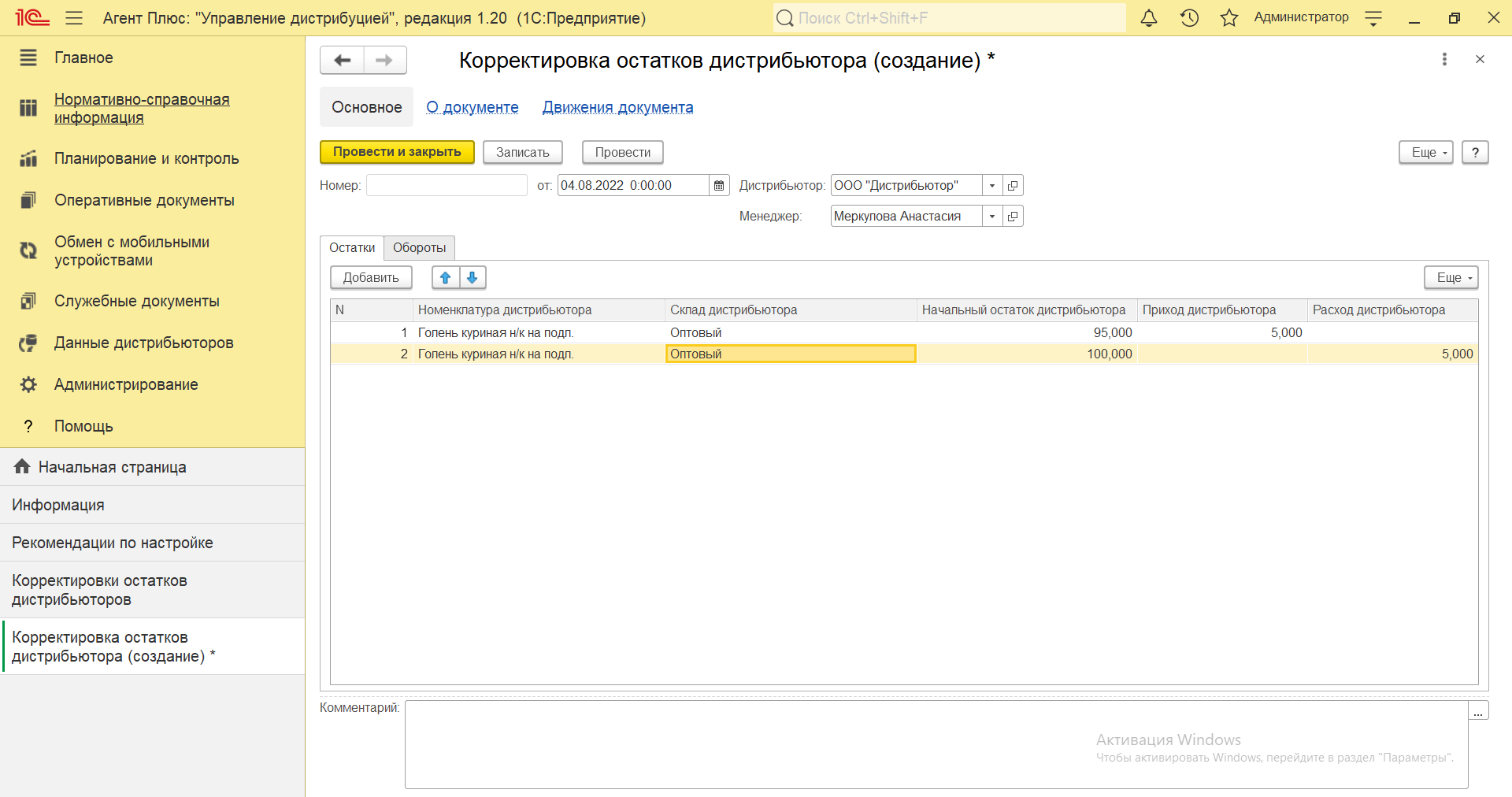This screenshot has height=797, width=1512.
Task: Move the selected row up
Action: [446, 277]
